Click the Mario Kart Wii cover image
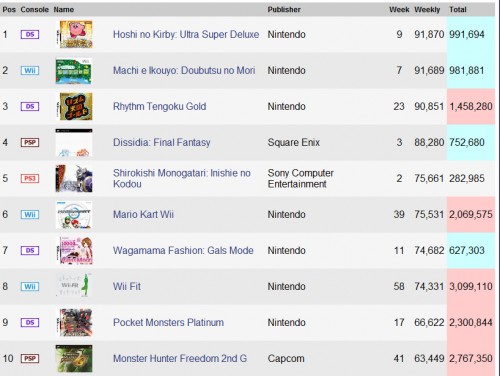 (x=74, y=214)
